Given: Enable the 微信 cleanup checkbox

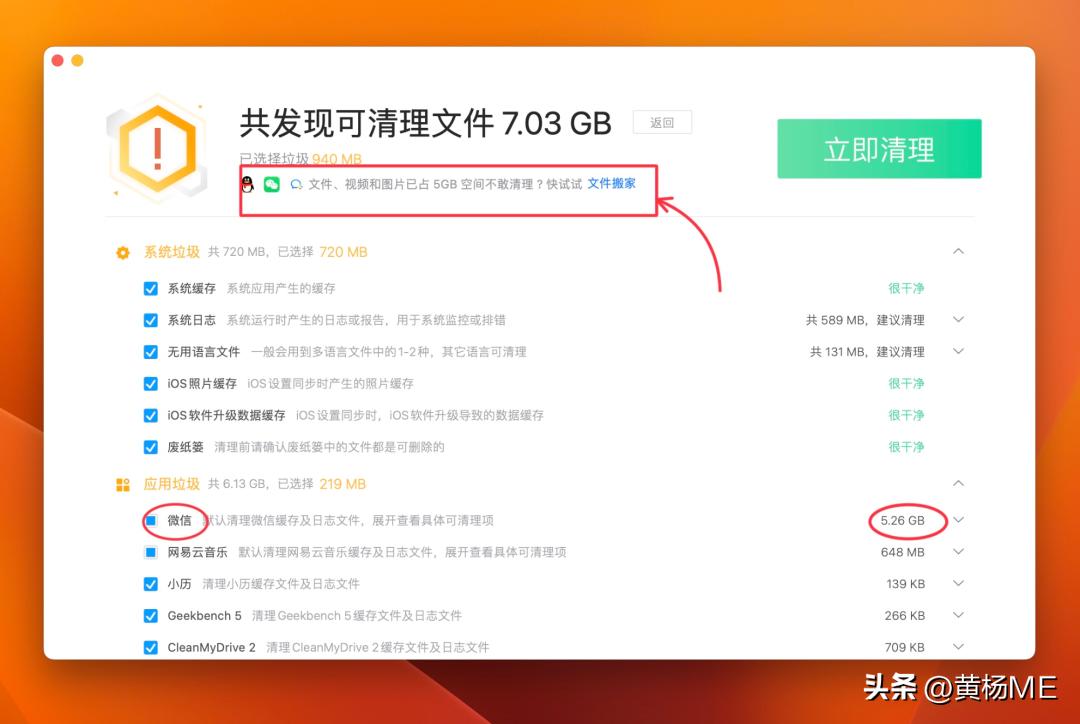Looking at the screenshot, I should point(151,520).
